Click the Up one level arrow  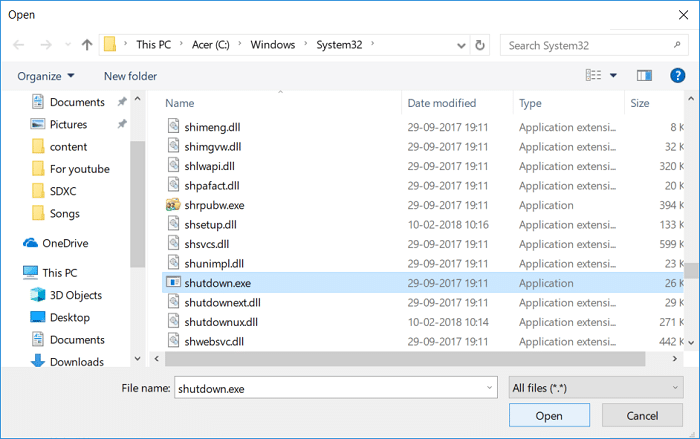pyautogui.click(x=87, y=45)
